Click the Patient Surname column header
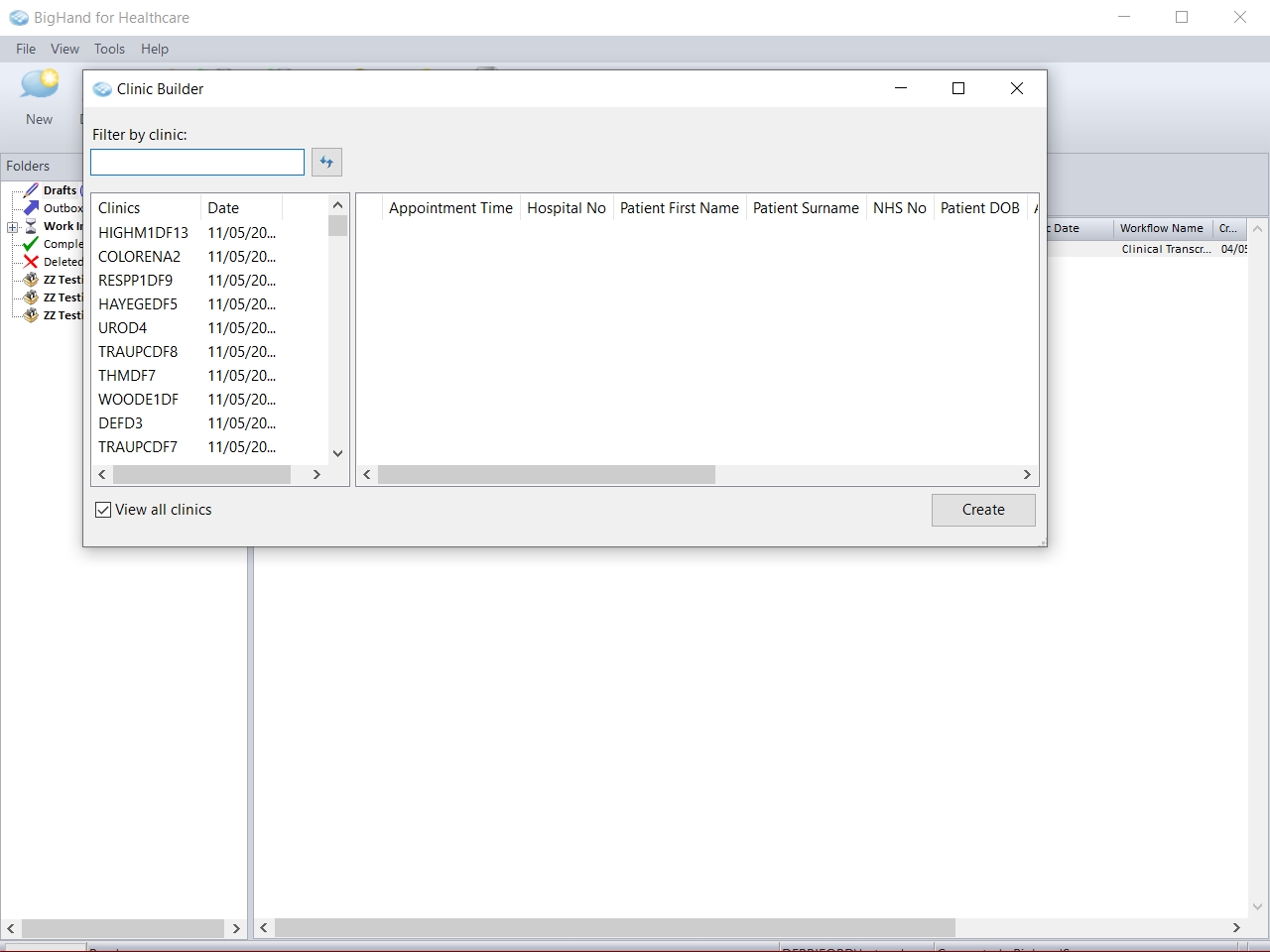This screenshot has height=952, width=1270. click(x=806, y=208)
